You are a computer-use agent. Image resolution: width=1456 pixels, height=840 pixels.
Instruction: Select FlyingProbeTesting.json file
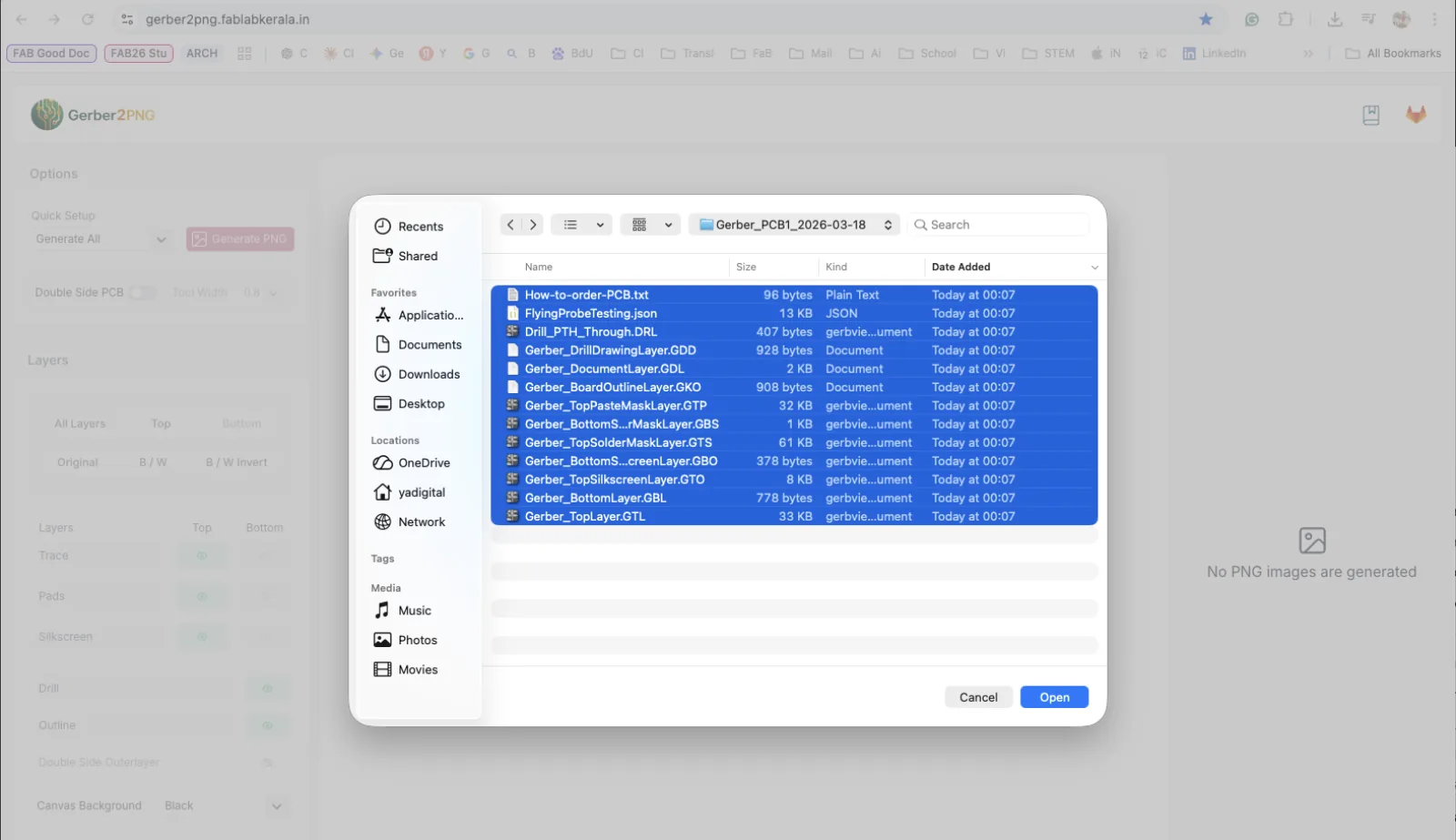794,314
